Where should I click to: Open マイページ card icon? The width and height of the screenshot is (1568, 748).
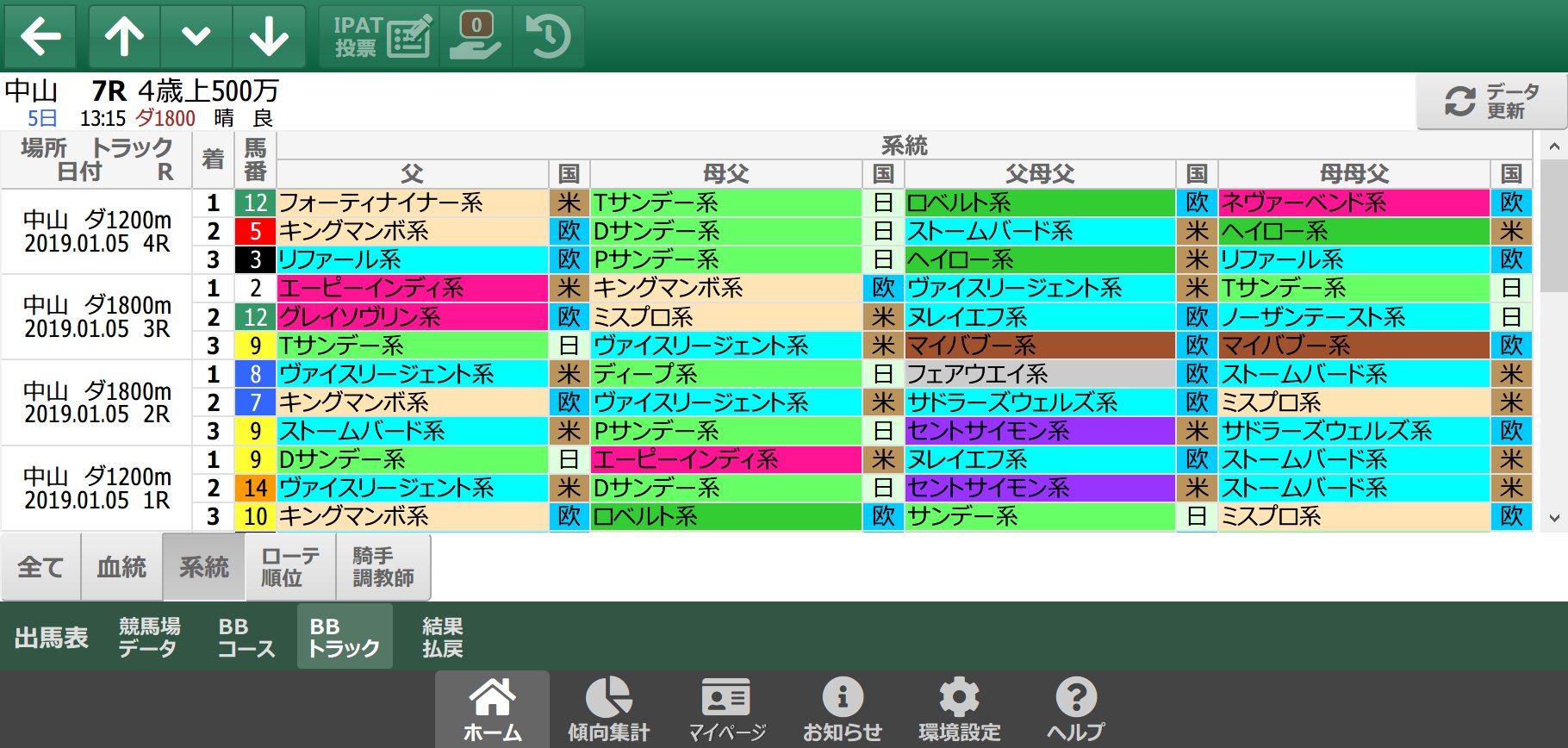tap(726, 710)
